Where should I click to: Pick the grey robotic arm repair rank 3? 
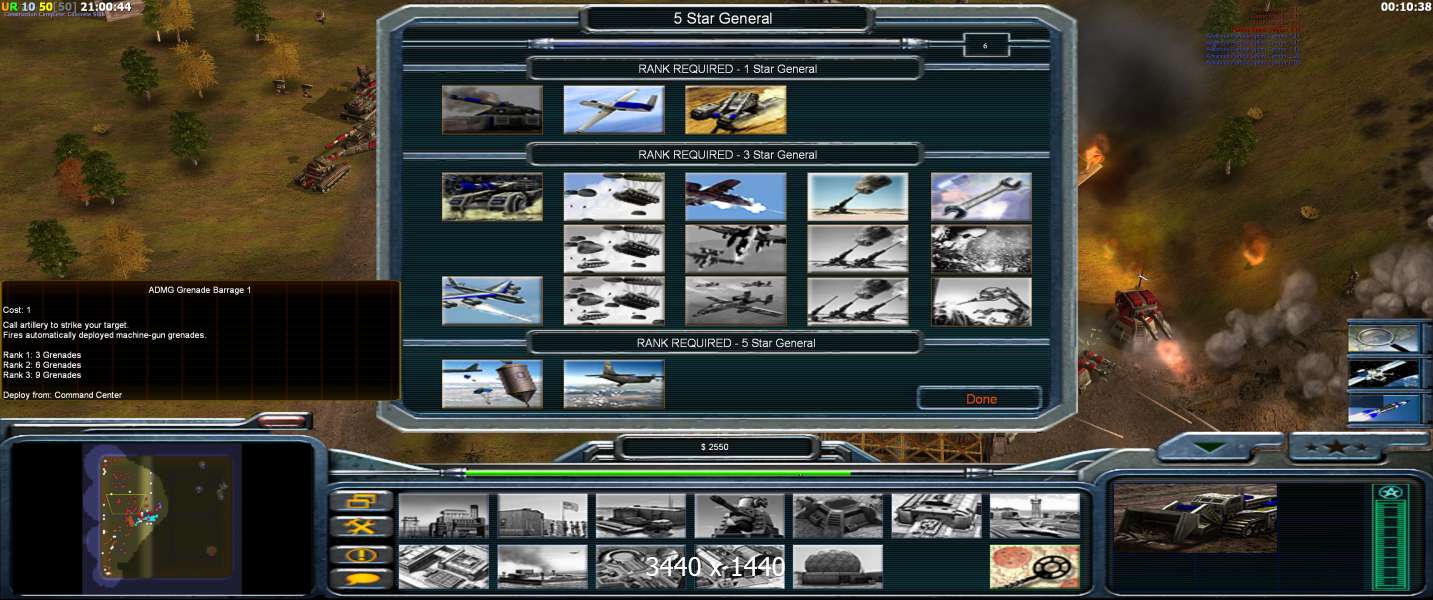click(x=981, y=301)
